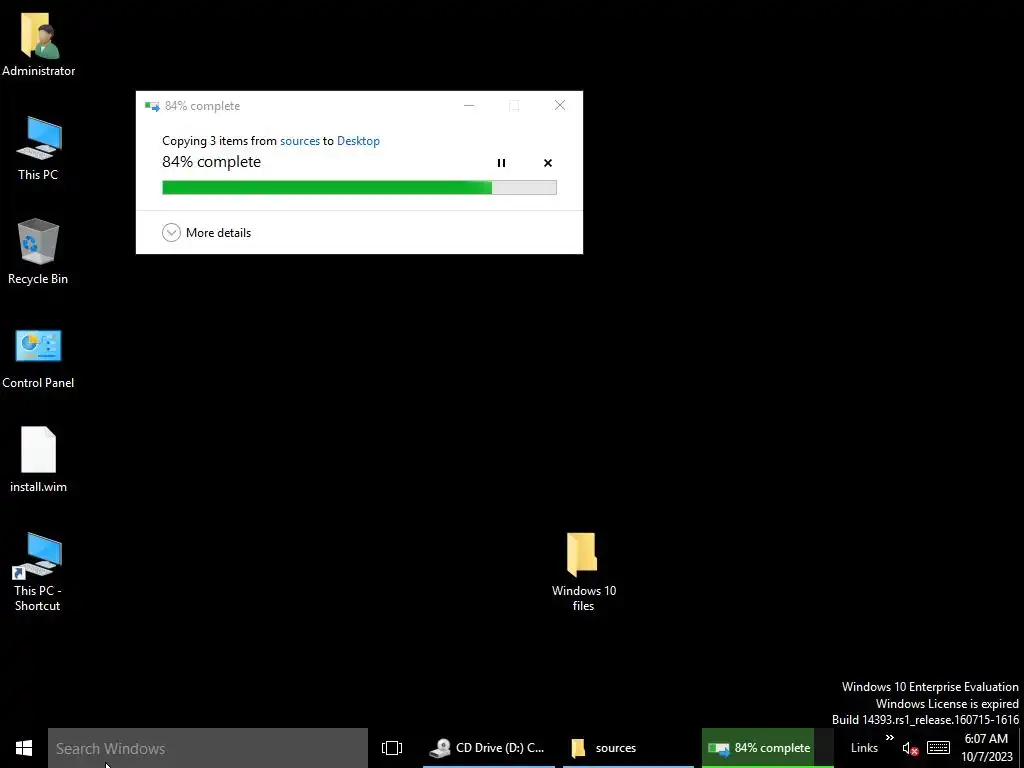Minimize the 84% complete dialog
This screenshot has width=1024, height=768.
pyautogui.click(x=469, y=106)
